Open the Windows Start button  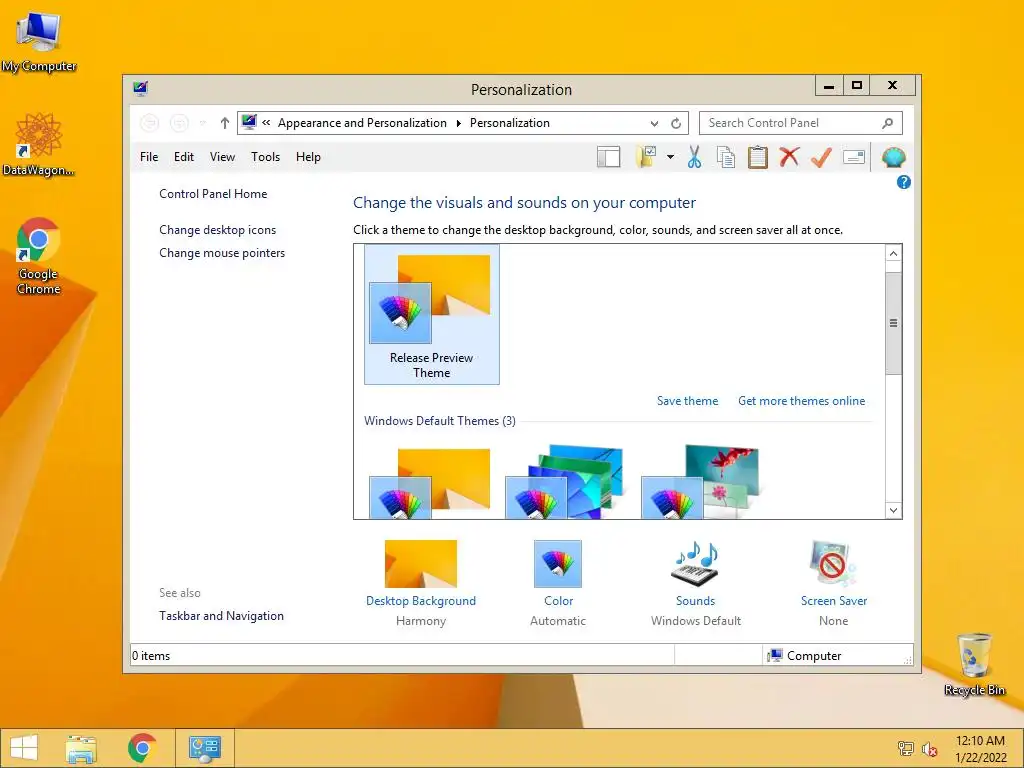tap(24, 748)
